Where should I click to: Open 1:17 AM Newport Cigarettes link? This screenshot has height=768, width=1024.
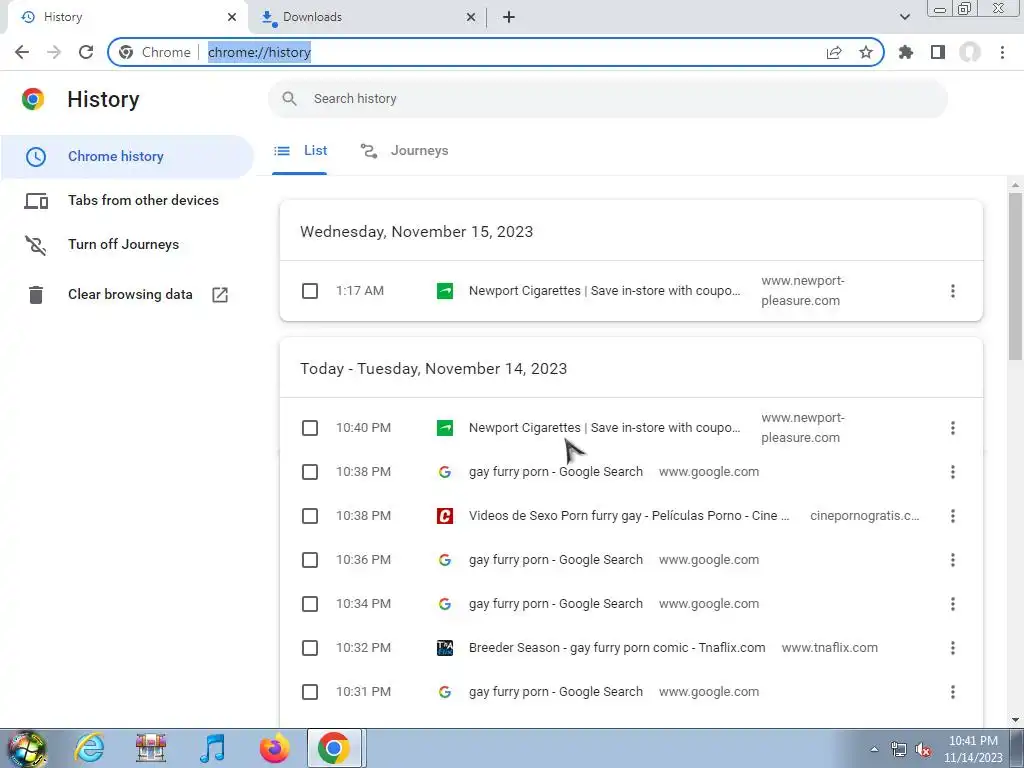coord(605,291)
